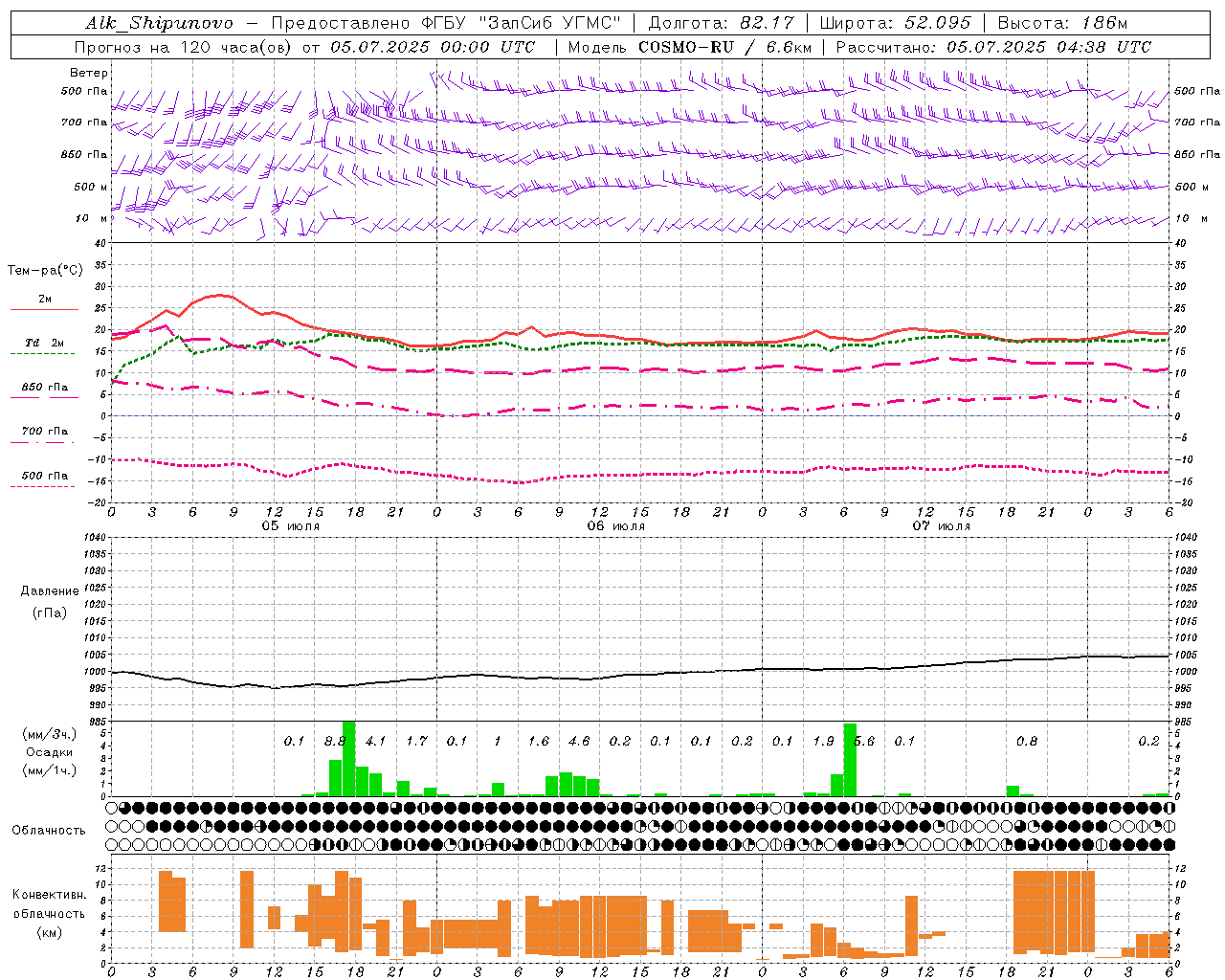Click the Ветер panel label
1225x980 pixels.
coord(89,73)
